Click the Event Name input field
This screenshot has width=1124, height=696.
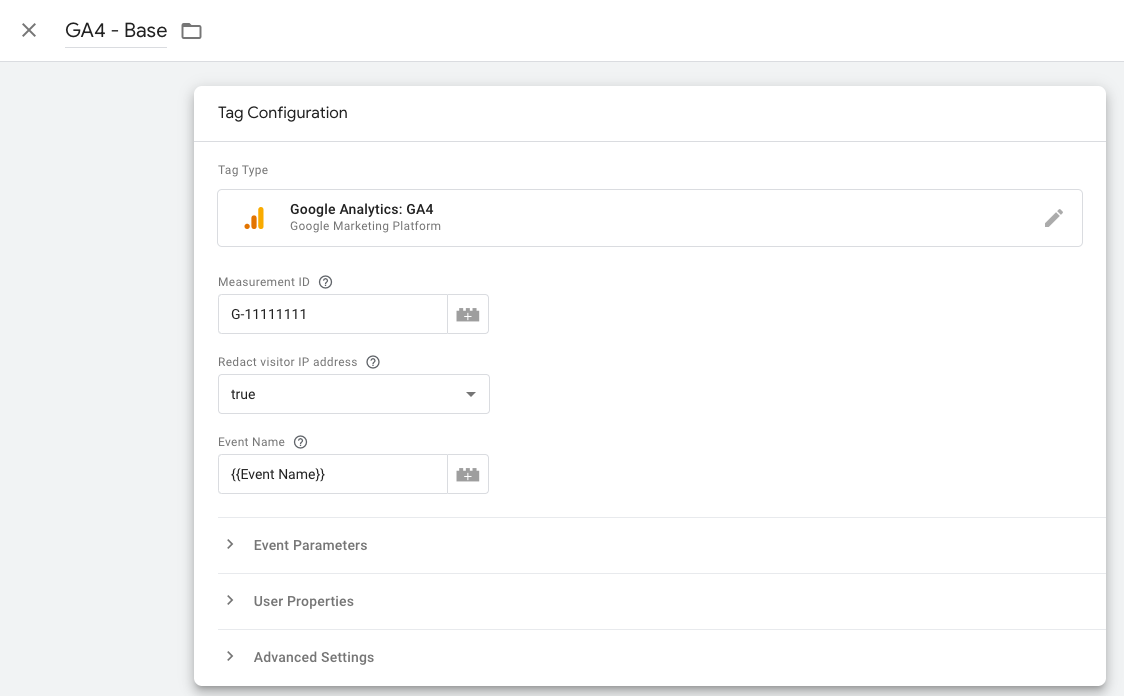point(333,474)
